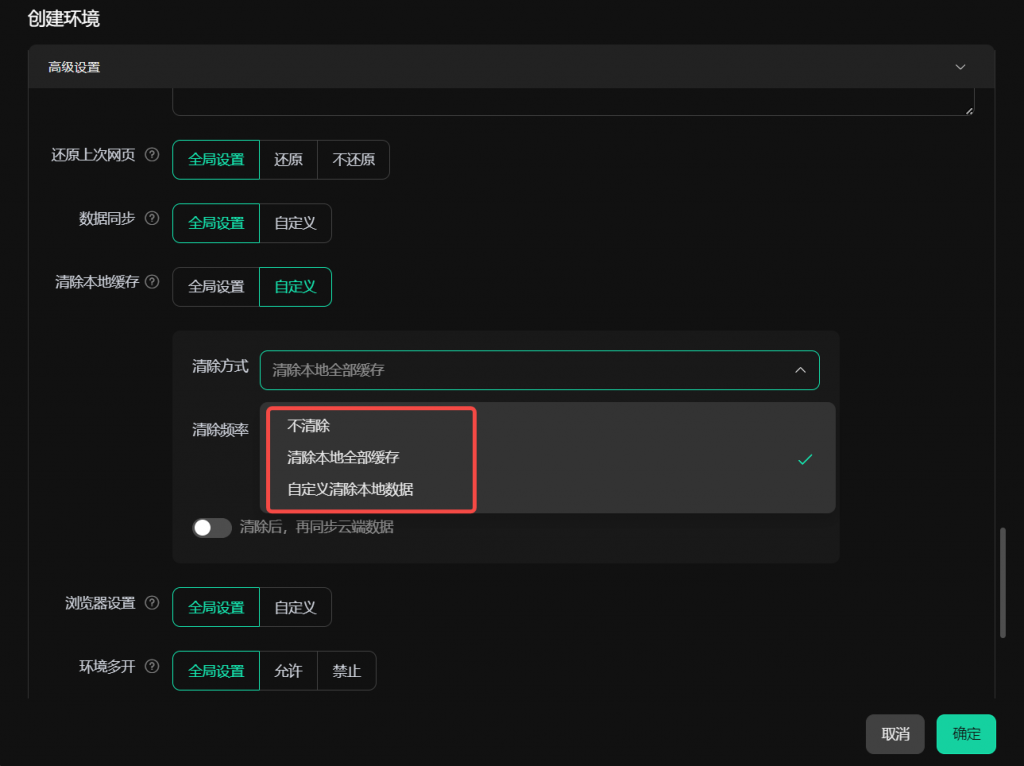Click help icon beside 清除本地缓存

click(152, 282)
